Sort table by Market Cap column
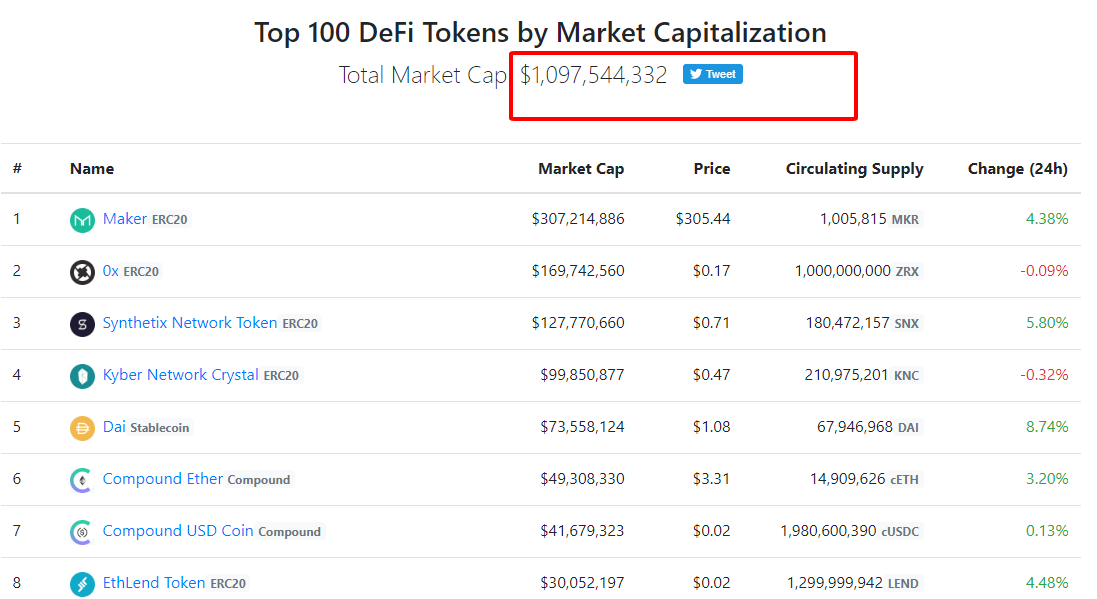The width and height of the screenshot is (1097, 599). [580, 169]
